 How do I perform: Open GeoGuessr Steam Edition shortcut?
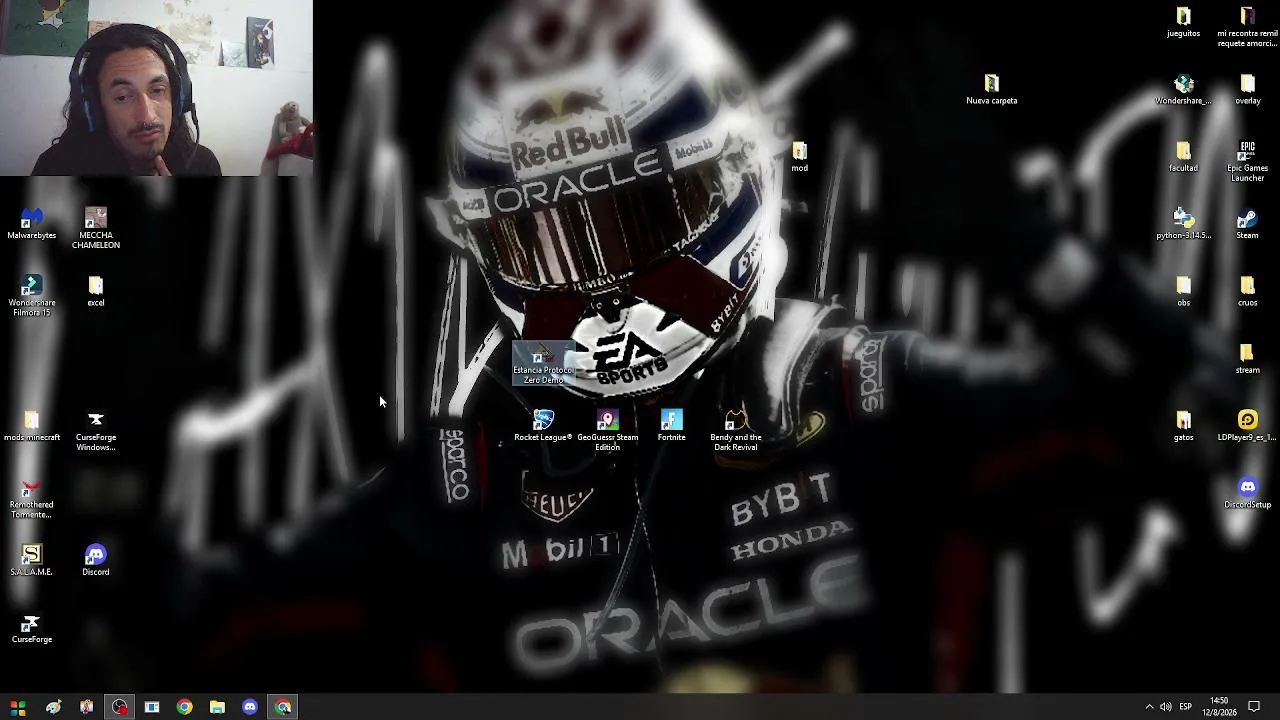click(x=608, y=431)
